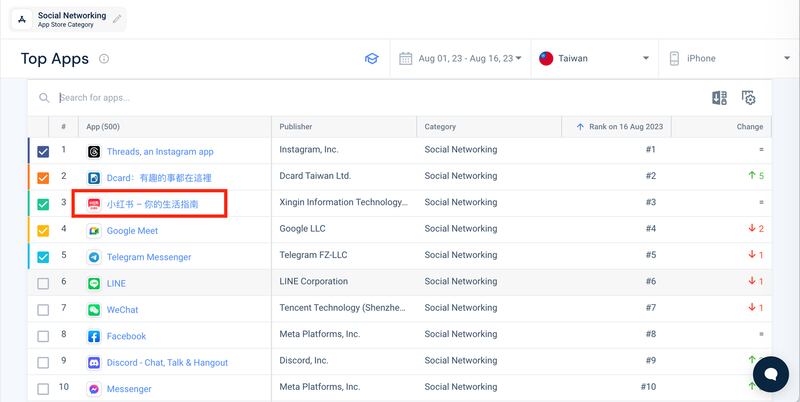Open the iPhone device dropdown
This screenshot has width=800, height=402.
[729, 59]
